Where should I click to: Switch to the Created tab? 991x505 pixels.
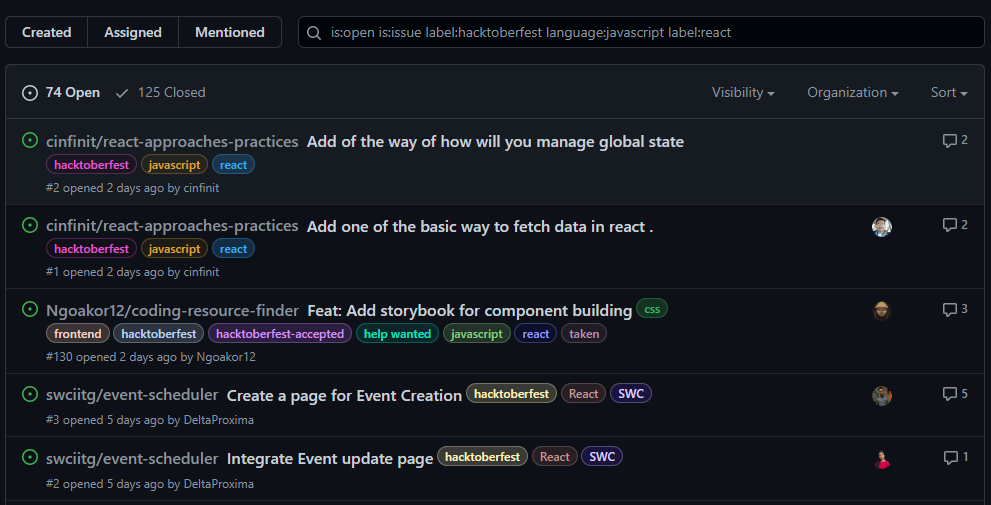click(47, 32)
